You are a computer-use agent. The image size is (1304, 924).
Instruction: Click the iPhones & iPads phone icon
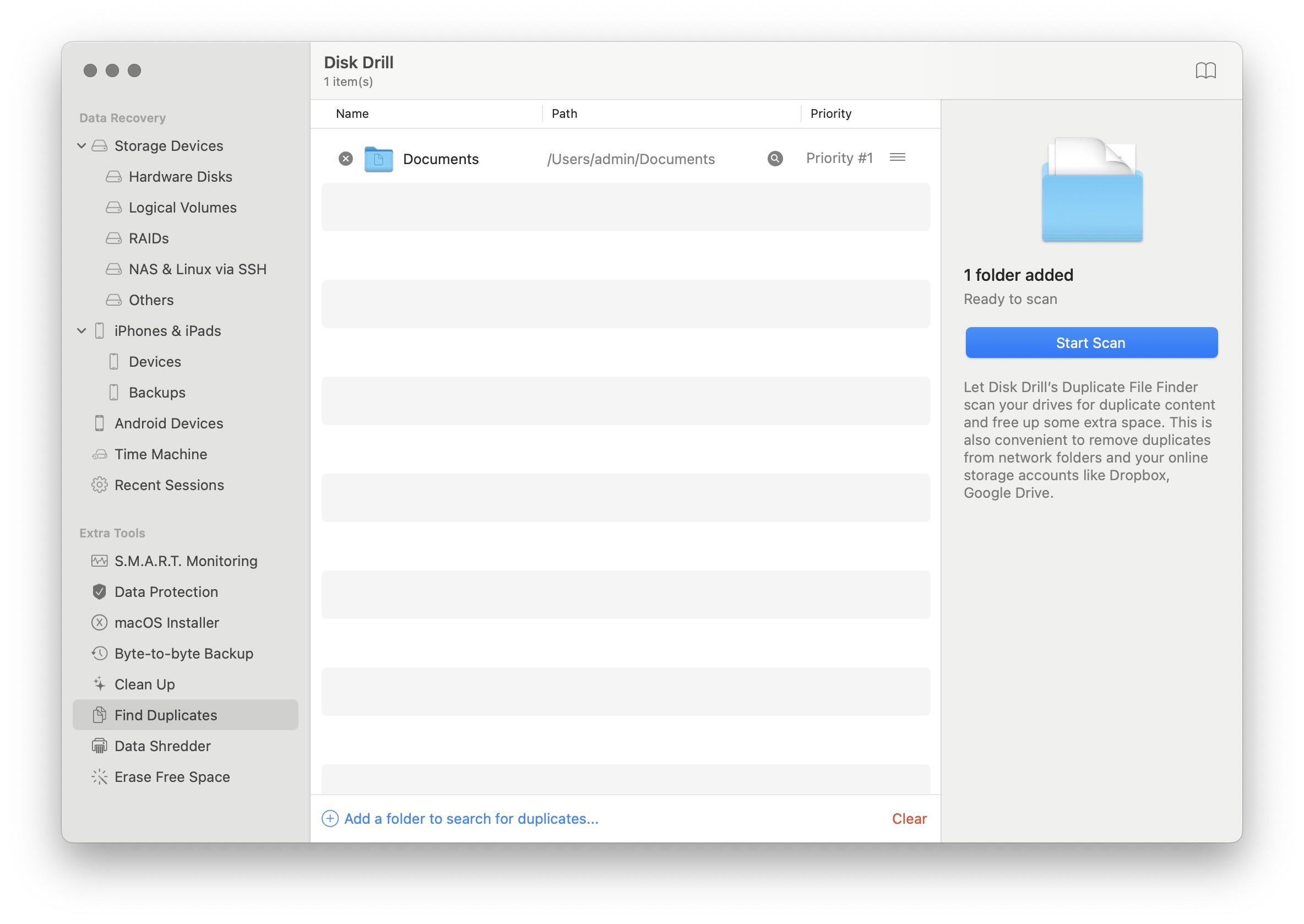click(x=100, y=330)
